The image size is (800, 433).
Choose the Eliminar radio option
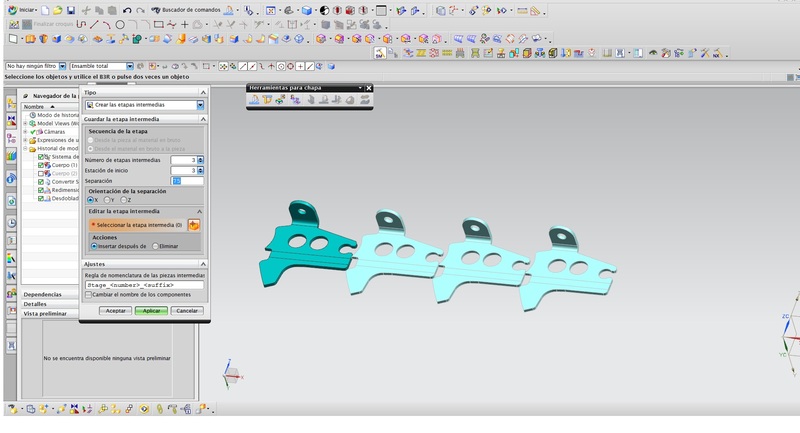click(x=155, y=245)
